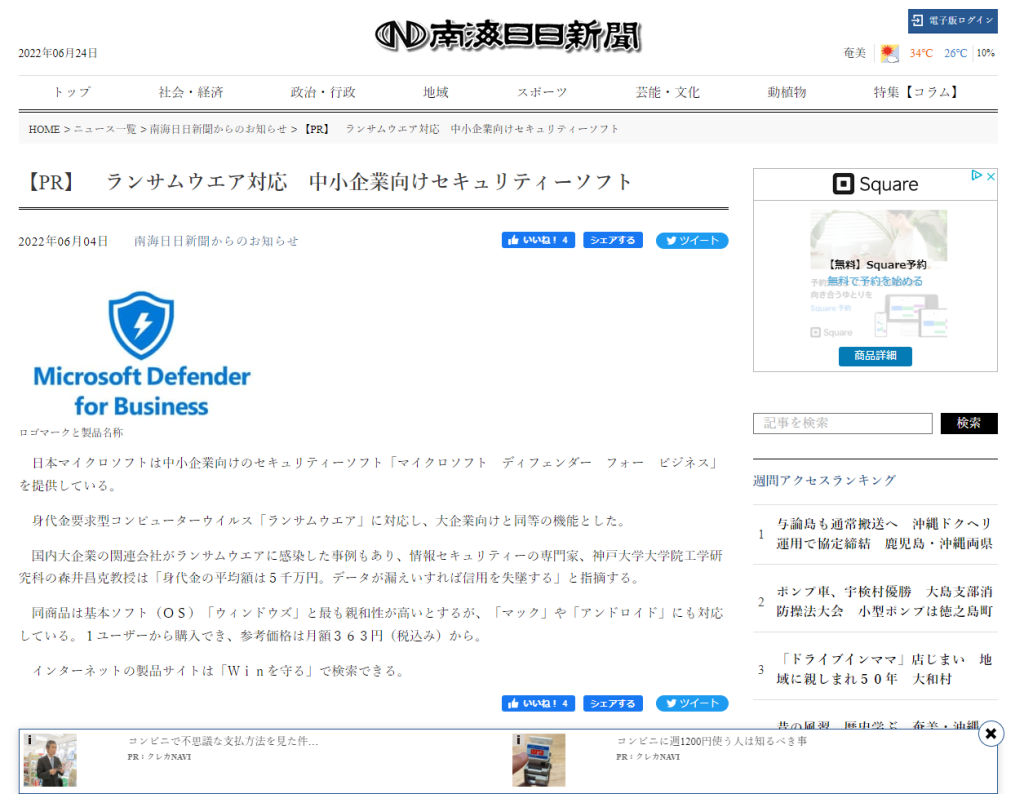
Task: Go to the トップ menu item
Action: [72, 92]
